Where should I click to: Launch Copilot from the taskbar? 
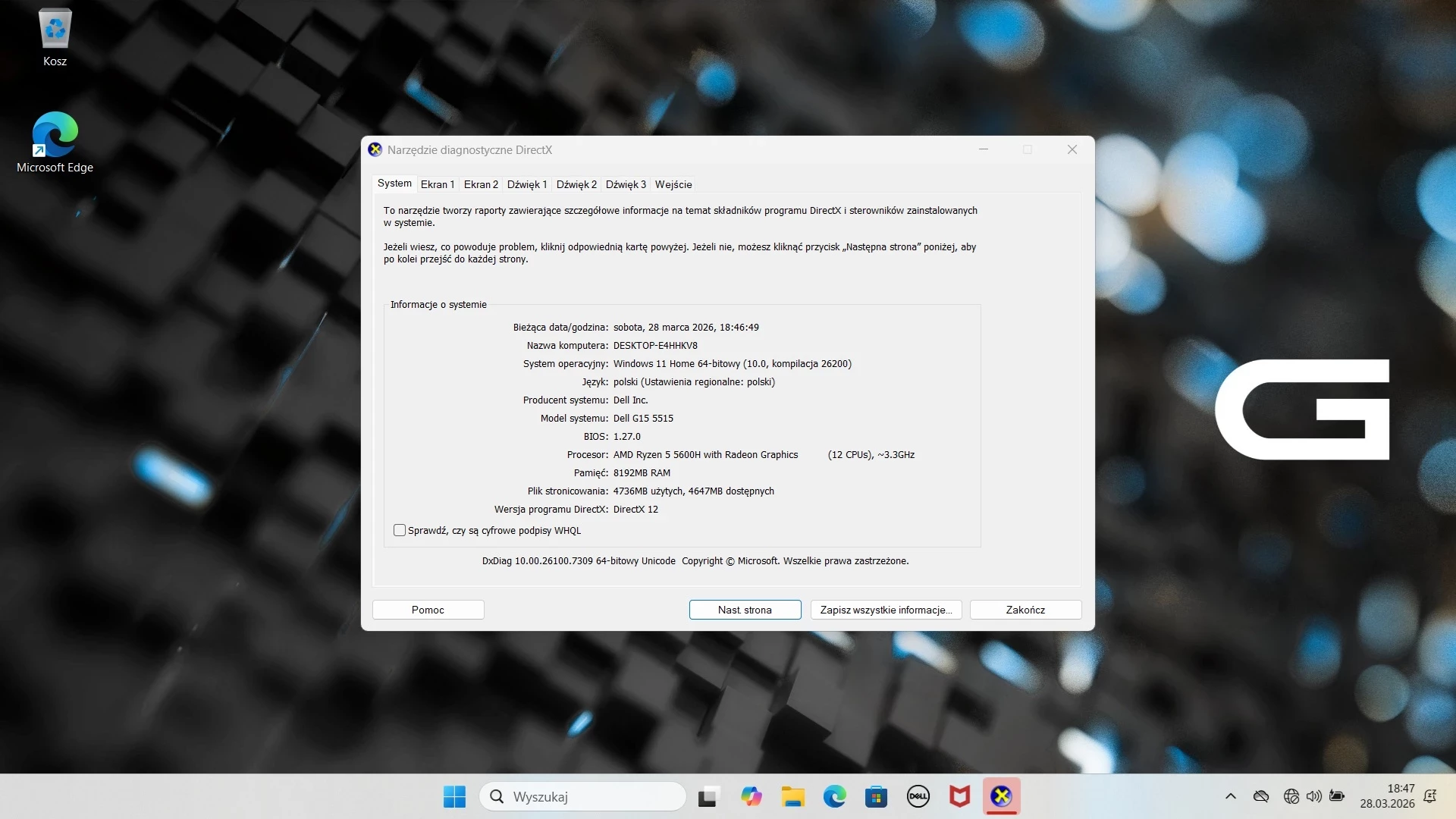tap(750, 796)
